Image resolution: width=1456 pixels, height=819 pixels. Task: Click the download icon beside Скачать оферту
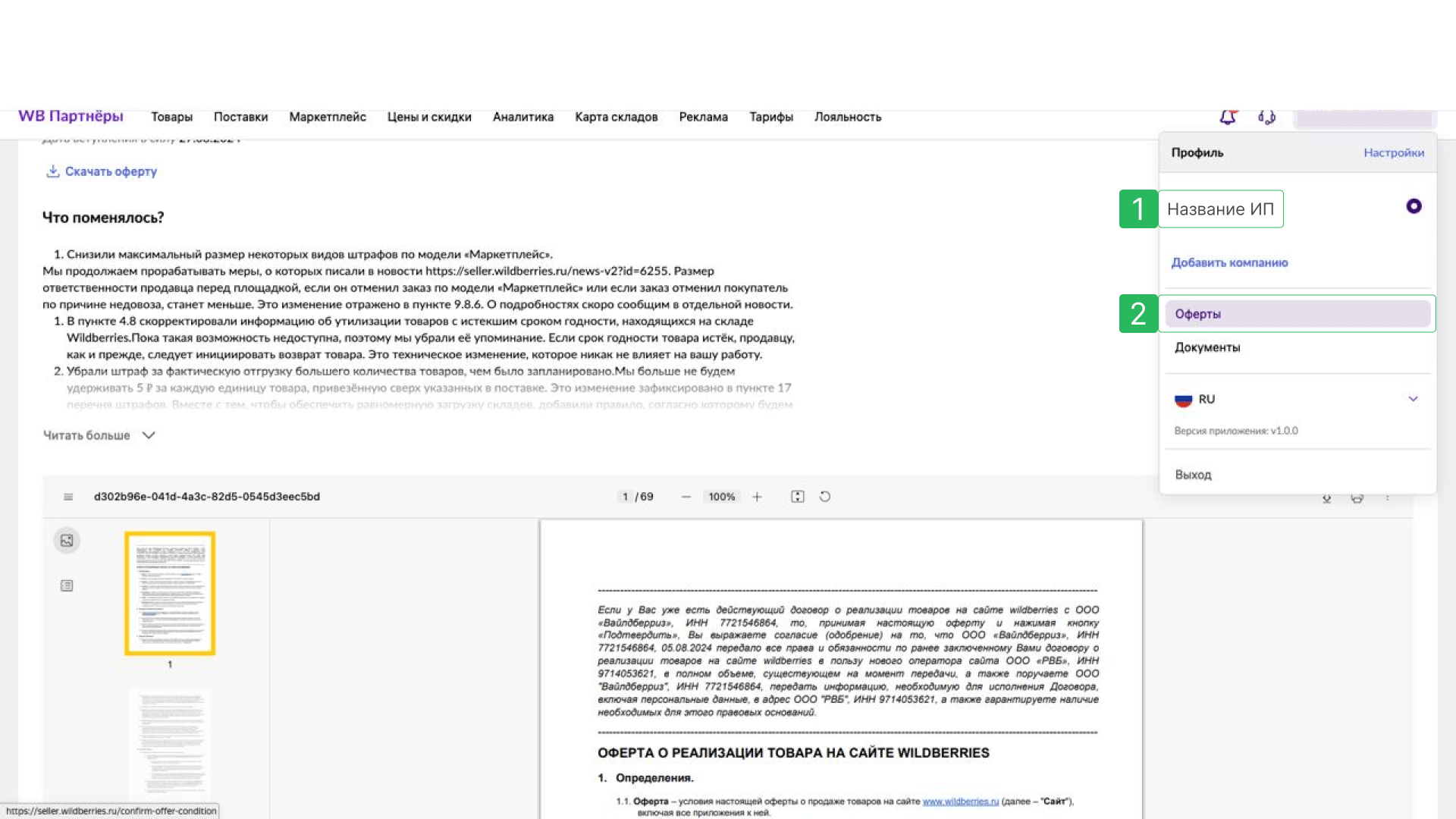(x=52, y=171)
